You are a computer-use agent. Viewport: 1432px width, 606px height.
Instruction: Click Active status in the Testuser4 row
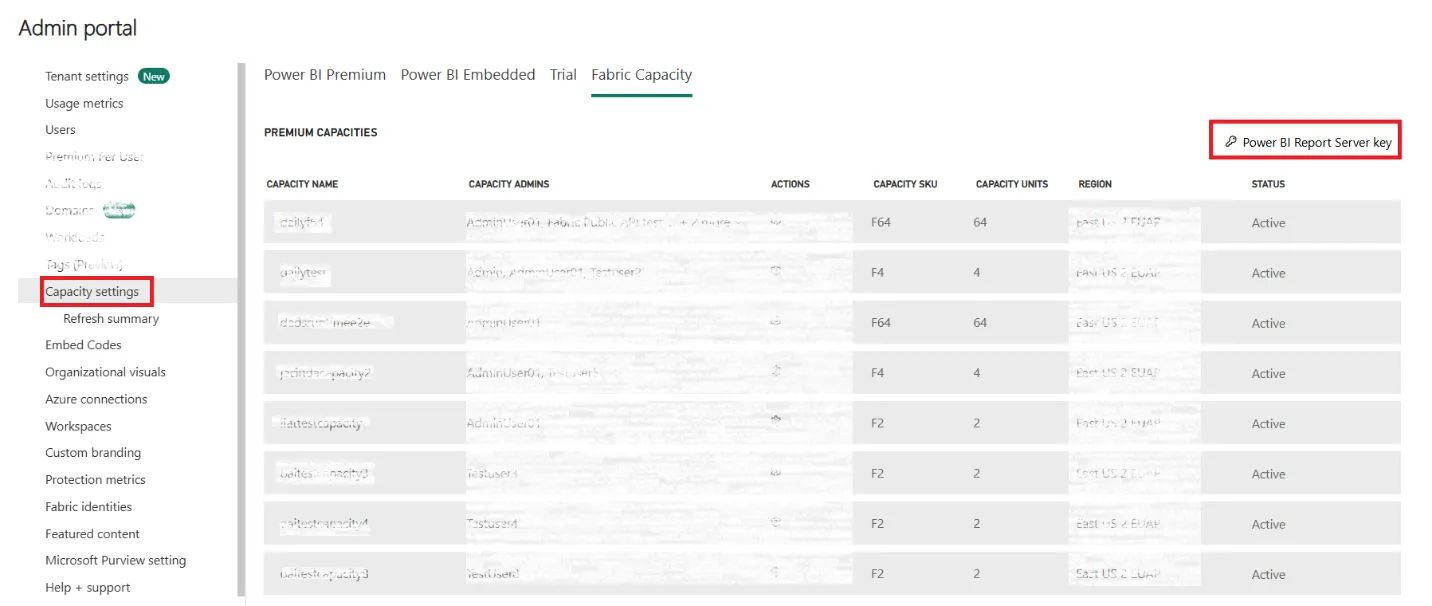tap(1268, 524)
